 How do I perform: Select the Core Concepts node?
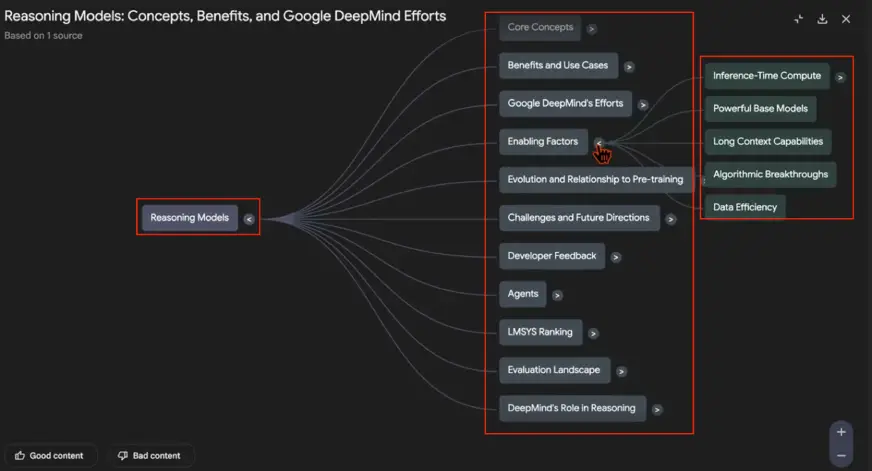pyautogui.click(x=540, y=27)
